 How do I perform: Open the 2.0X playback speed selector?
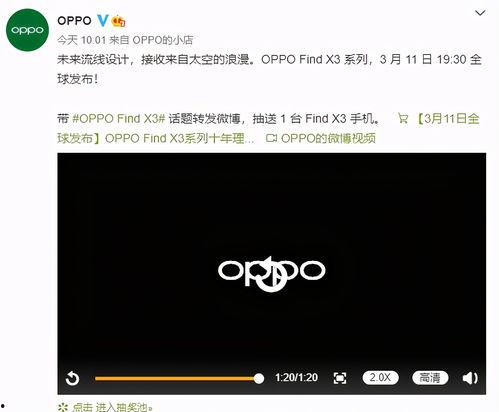click(x=380, y=378)
